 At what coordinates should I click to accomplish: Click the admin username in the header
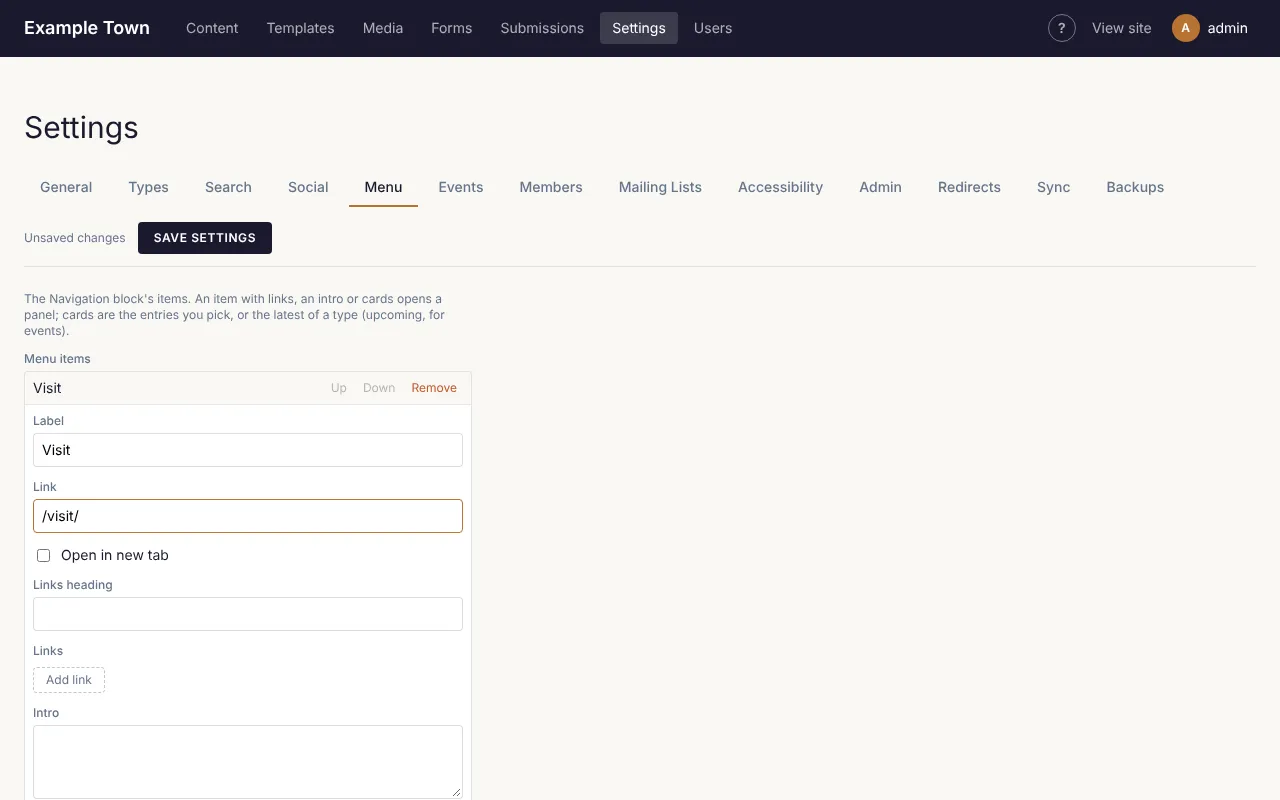(x=1228, y=28)
